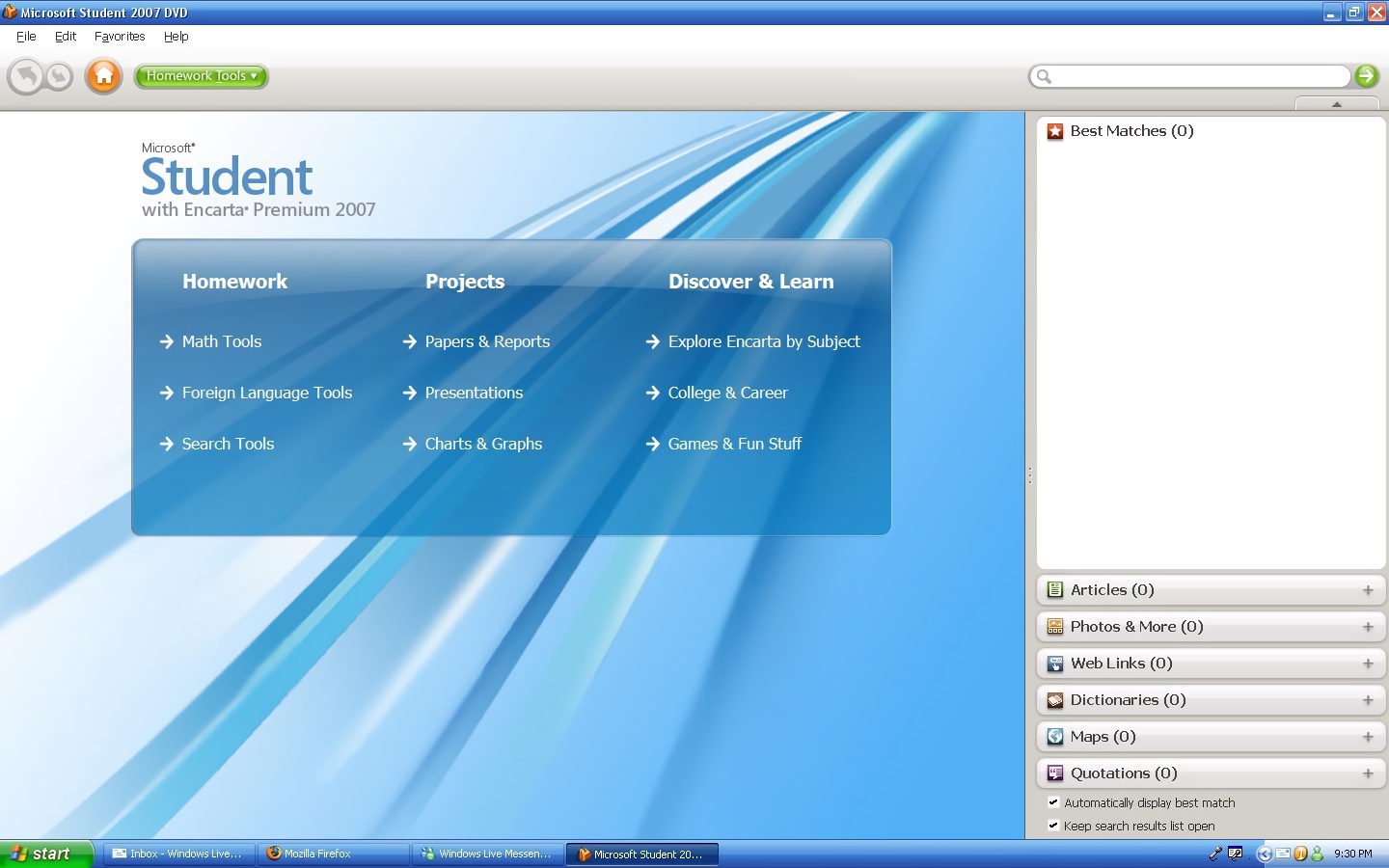Disable Keep search results list open

(1053, 826)
